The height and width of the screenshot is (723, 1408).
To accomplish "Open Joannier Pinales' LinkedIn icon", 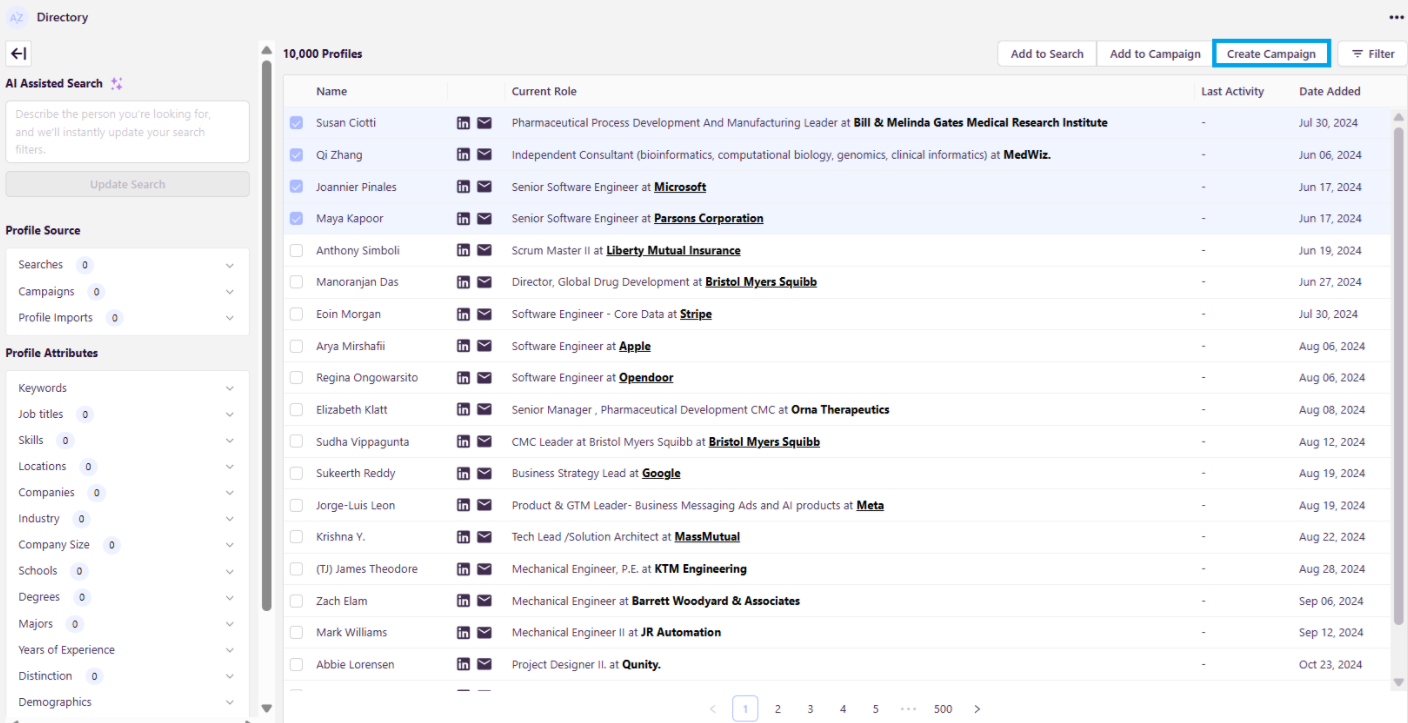I will point(463,187).
